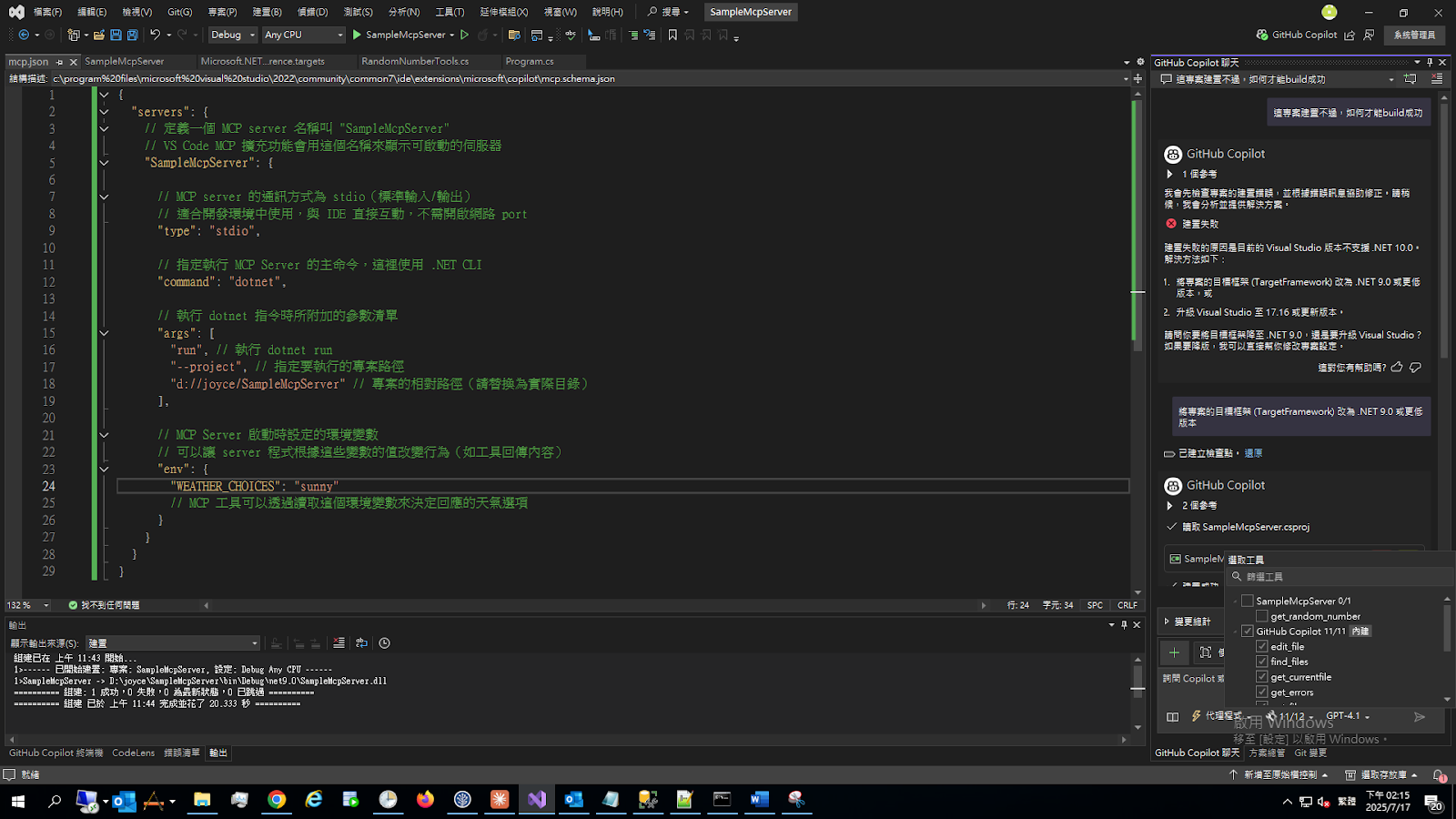Click the 搜尋 search button
The height and width of the screenshot is (819, 1456).
(669, 12)
